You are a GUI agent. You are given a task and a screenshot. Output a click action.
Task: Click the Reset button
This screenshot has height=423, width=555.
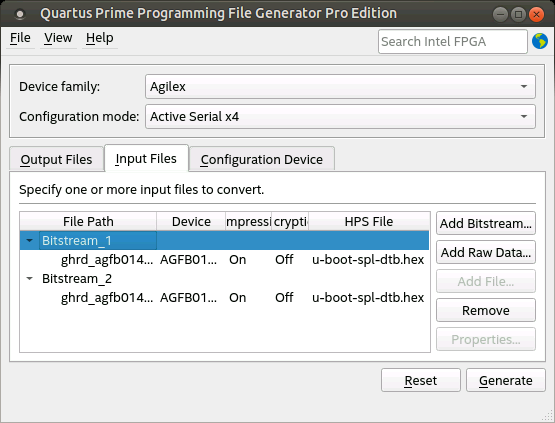click(x=420, y=381)
